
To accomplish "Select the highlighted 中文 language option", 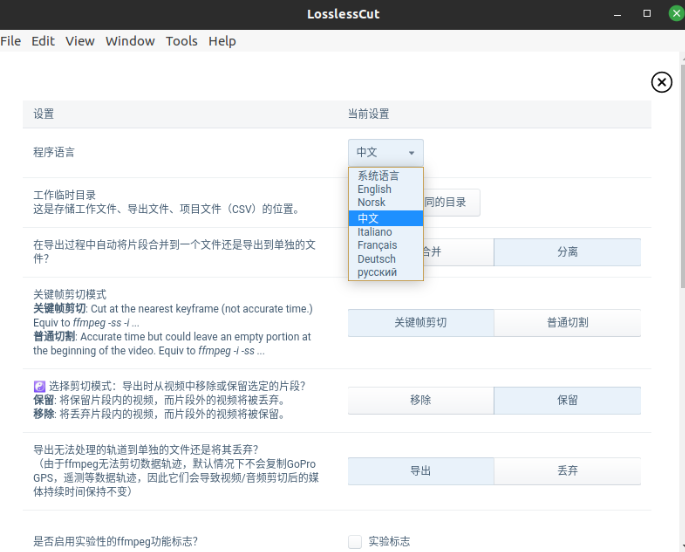I will [386, 218].
